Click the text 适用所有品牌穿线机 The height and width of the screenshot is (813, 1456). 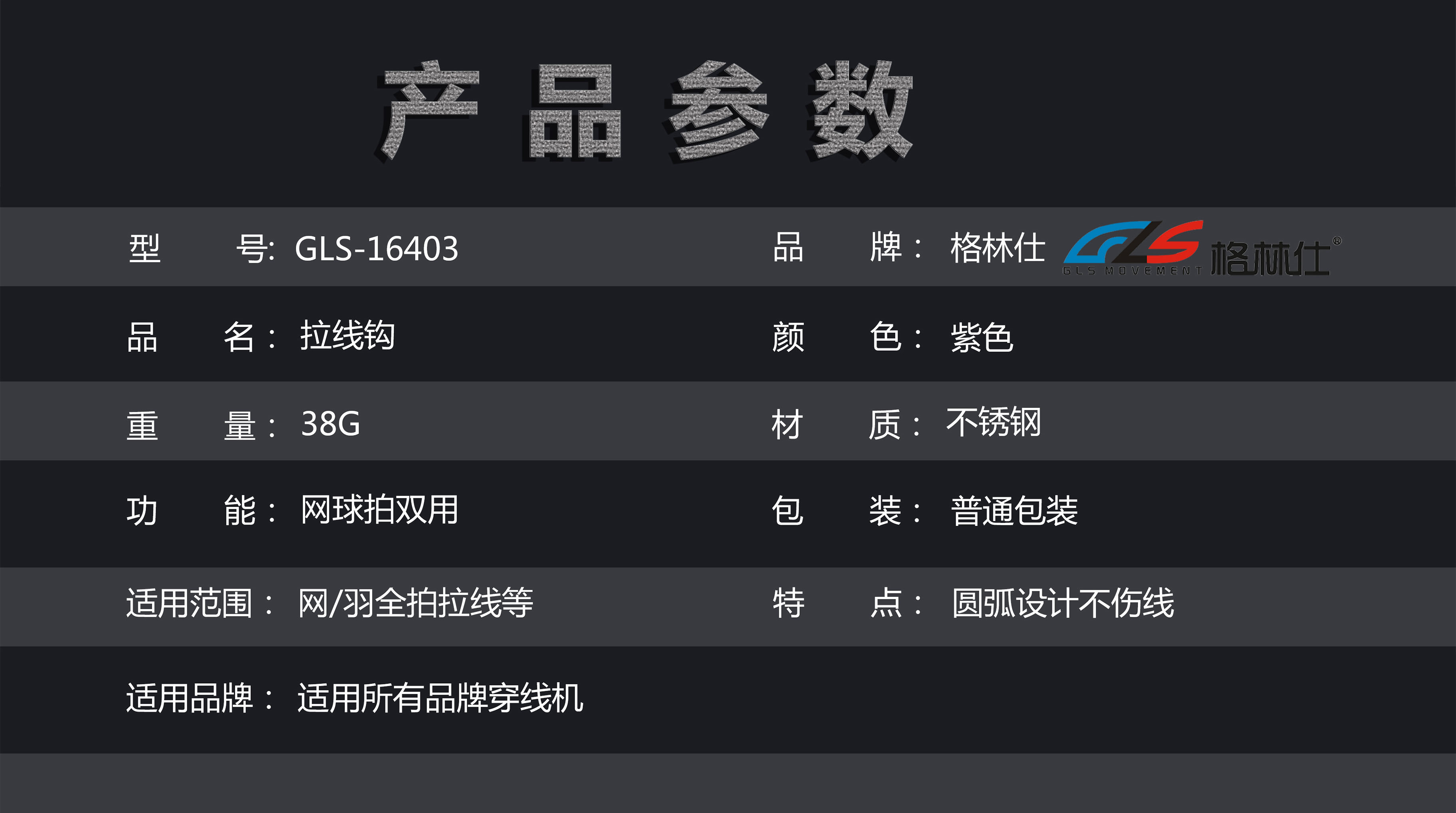[x=440, y=698]
